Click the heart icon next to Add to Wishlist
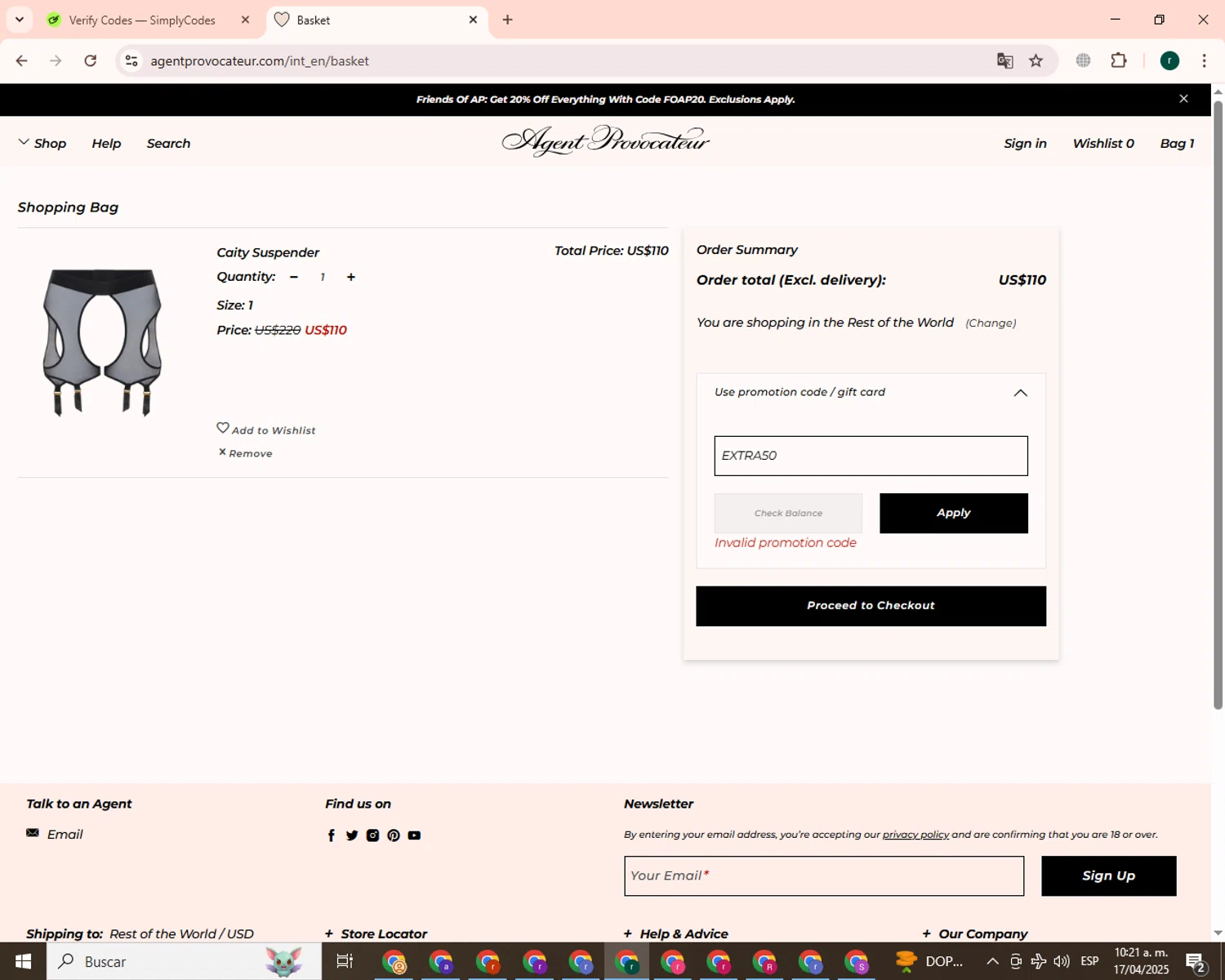1225x980 pixels. (222, 428)
